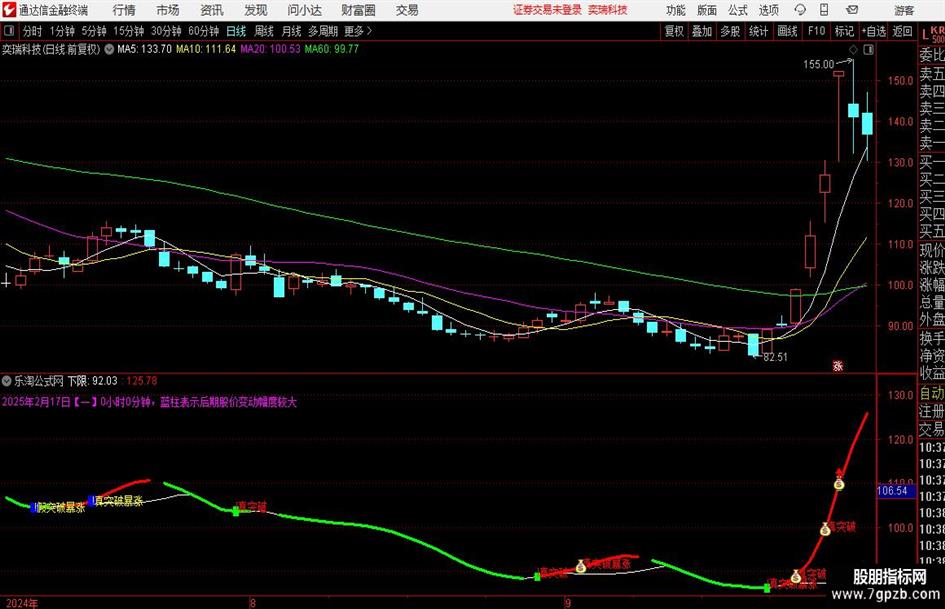The height and width of the screenshot is (609, 945).
Task: Click the 乐淘公式网 indicator name
Action: pyautogui.click(x=39, y=381)
